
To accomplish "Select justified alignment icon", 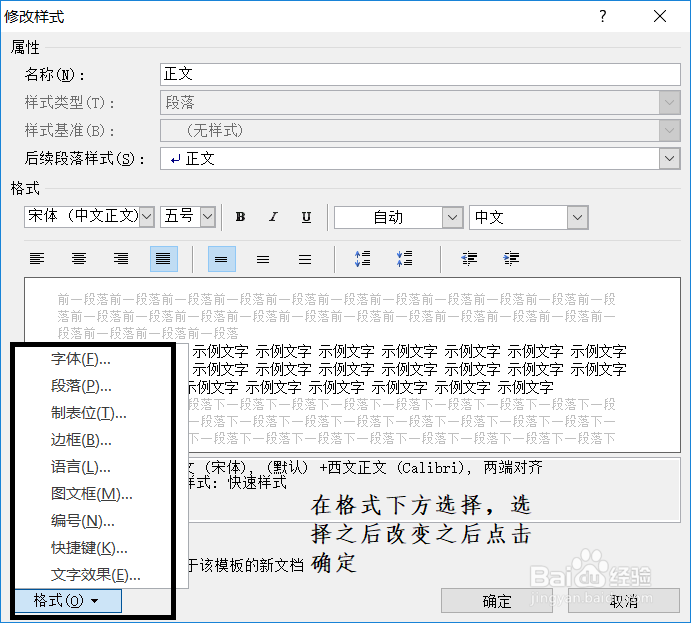I will (163, 259).
